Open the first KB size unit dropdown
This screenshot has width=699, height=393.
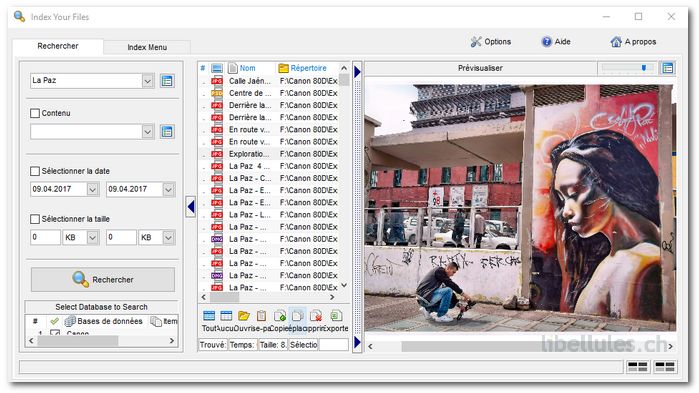coord(92,237)
